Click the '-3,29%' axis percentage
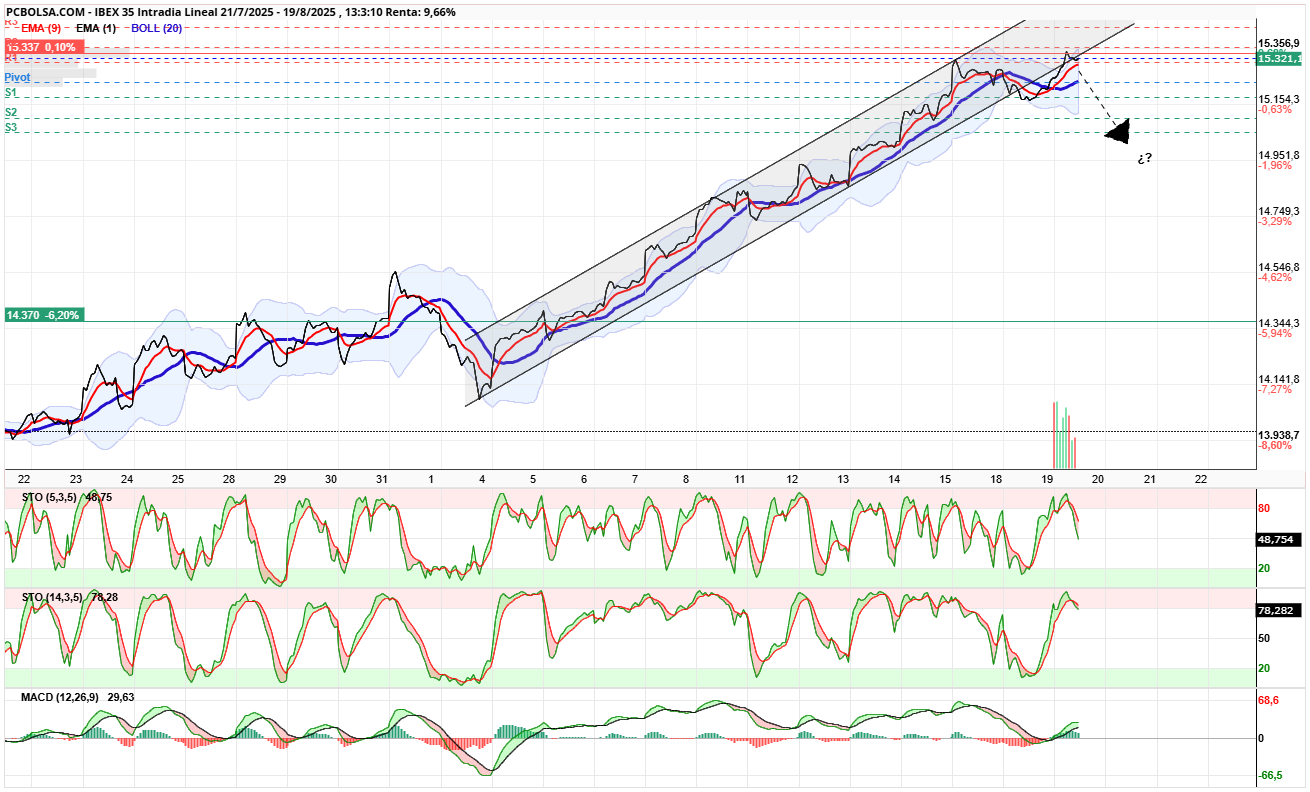 coord(1274,221)
